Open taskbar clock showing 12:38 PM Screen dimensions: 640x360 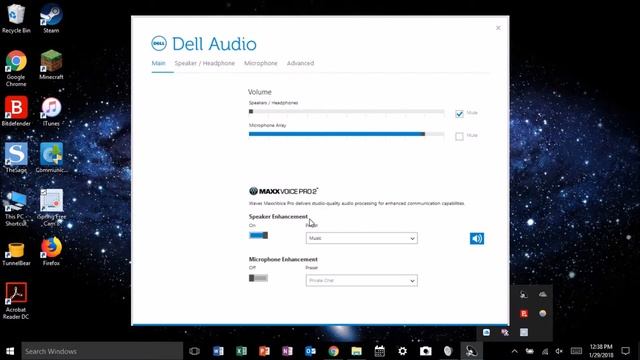(601, 351)
